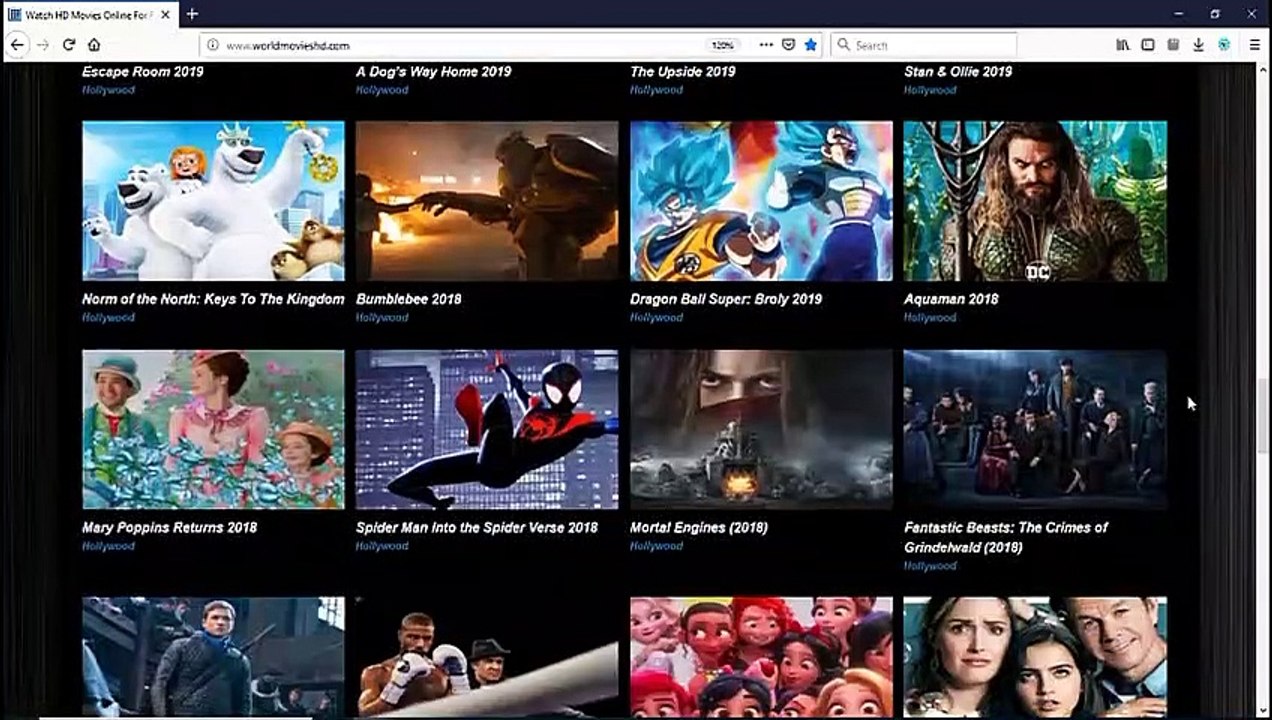Restore down the browser window
This screenshot has width=1272, height=720.
pyautogui.click(x=1215, y=14)
